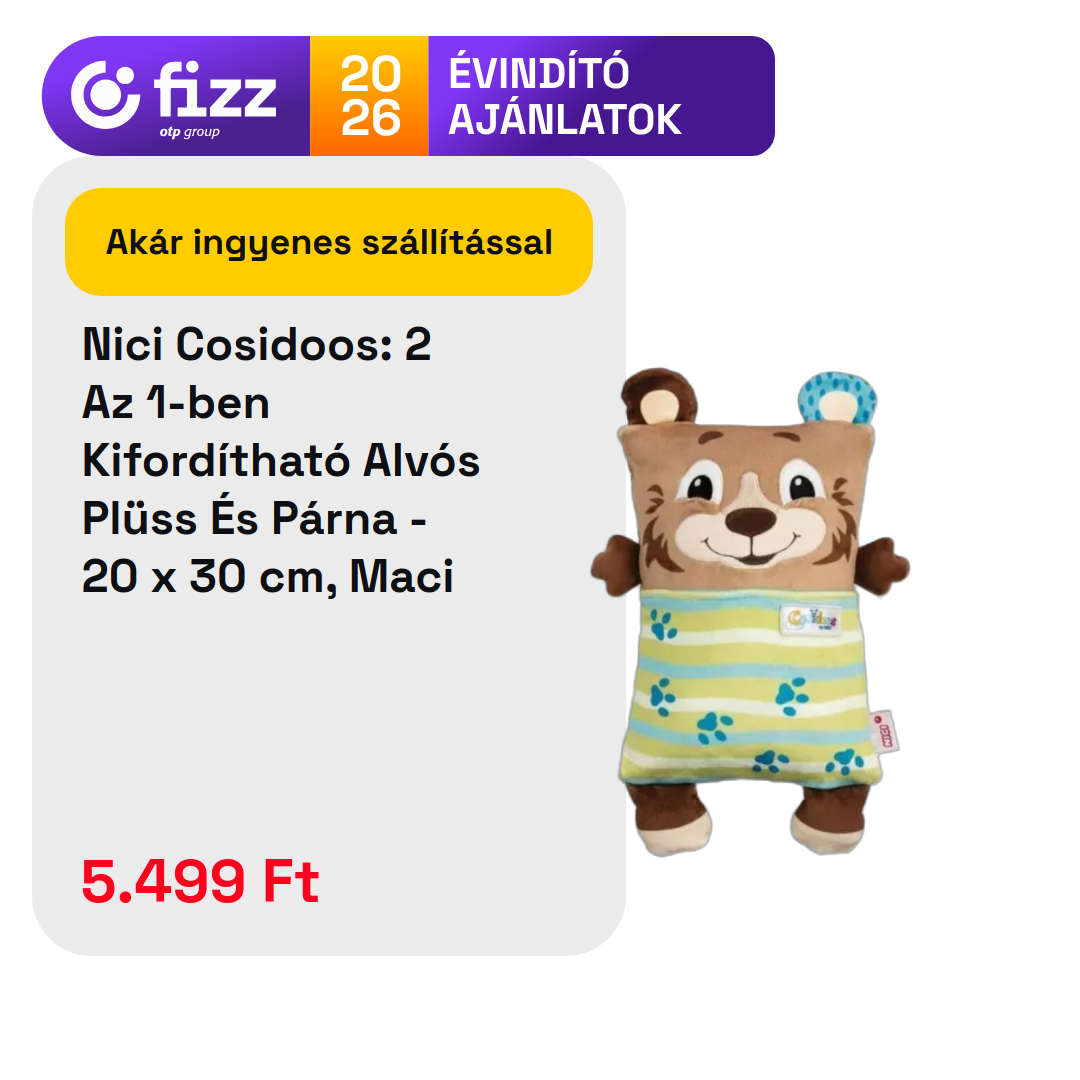Click the plush bear's right foot

pos(829,822)
